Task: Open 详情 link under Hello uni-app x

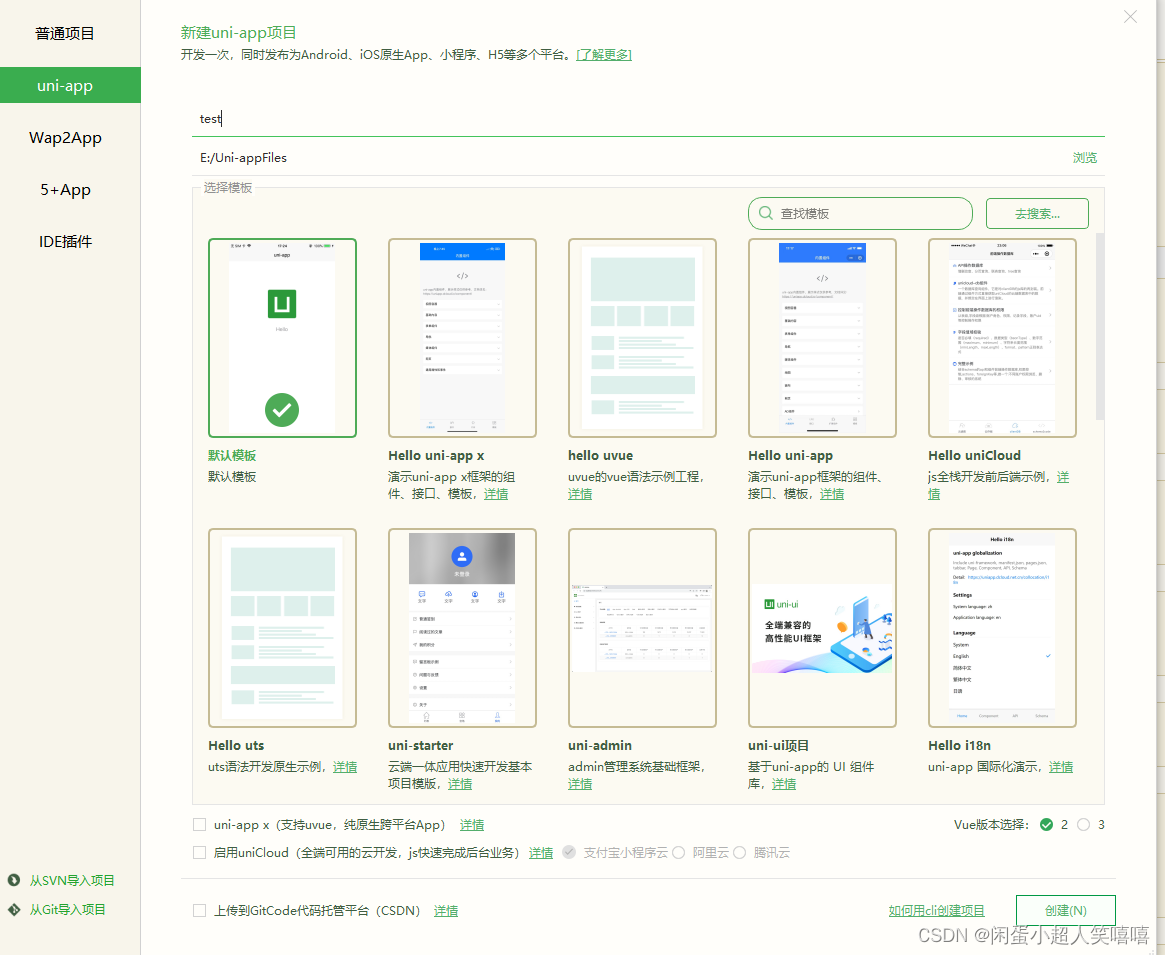Action: pyautogui.click(x=496, y=494)
